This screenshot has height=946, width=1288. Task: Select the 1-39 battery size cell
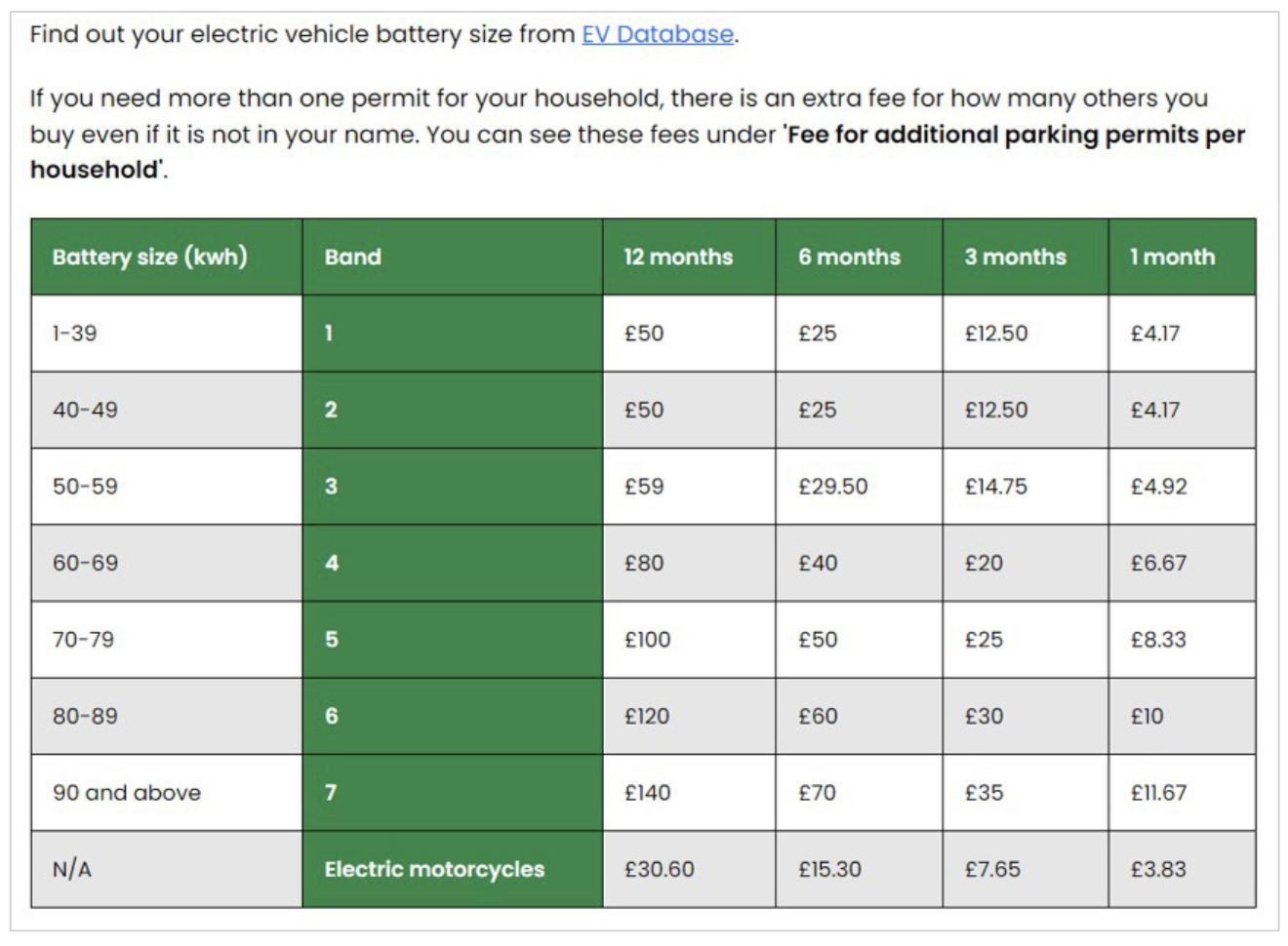coord(75,334)
